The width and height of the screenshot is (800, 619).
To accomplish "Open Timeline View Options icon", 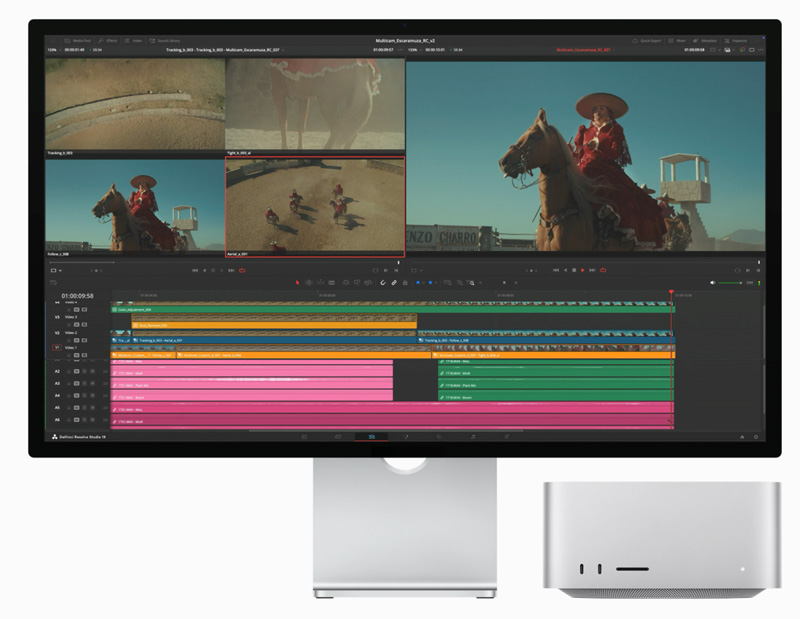I will pos(52,283).
